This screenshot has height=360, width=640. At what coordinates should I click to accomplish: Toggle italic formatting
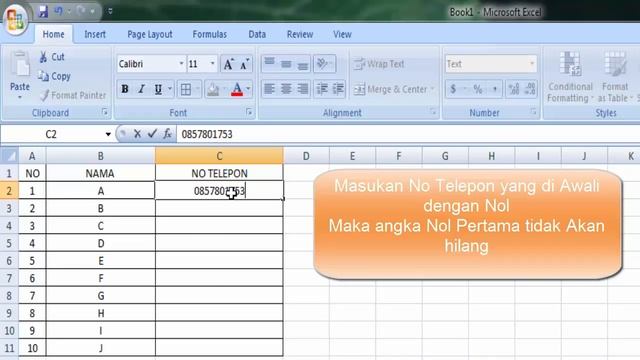coord(141,89)
